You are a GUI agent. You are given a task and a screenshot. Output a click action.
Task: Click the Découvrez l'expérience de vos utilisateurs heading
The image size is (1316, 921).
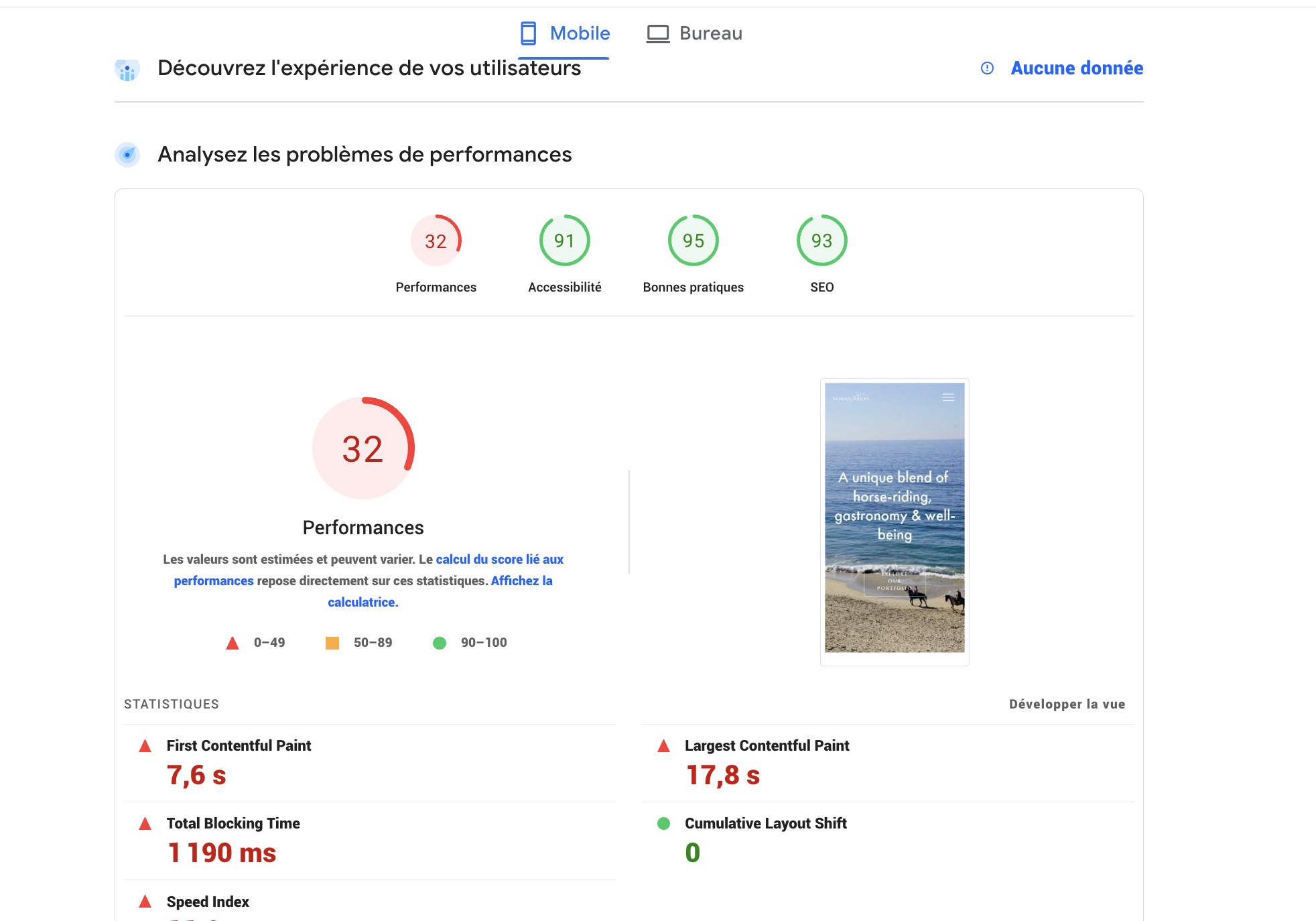pos(369,68)
